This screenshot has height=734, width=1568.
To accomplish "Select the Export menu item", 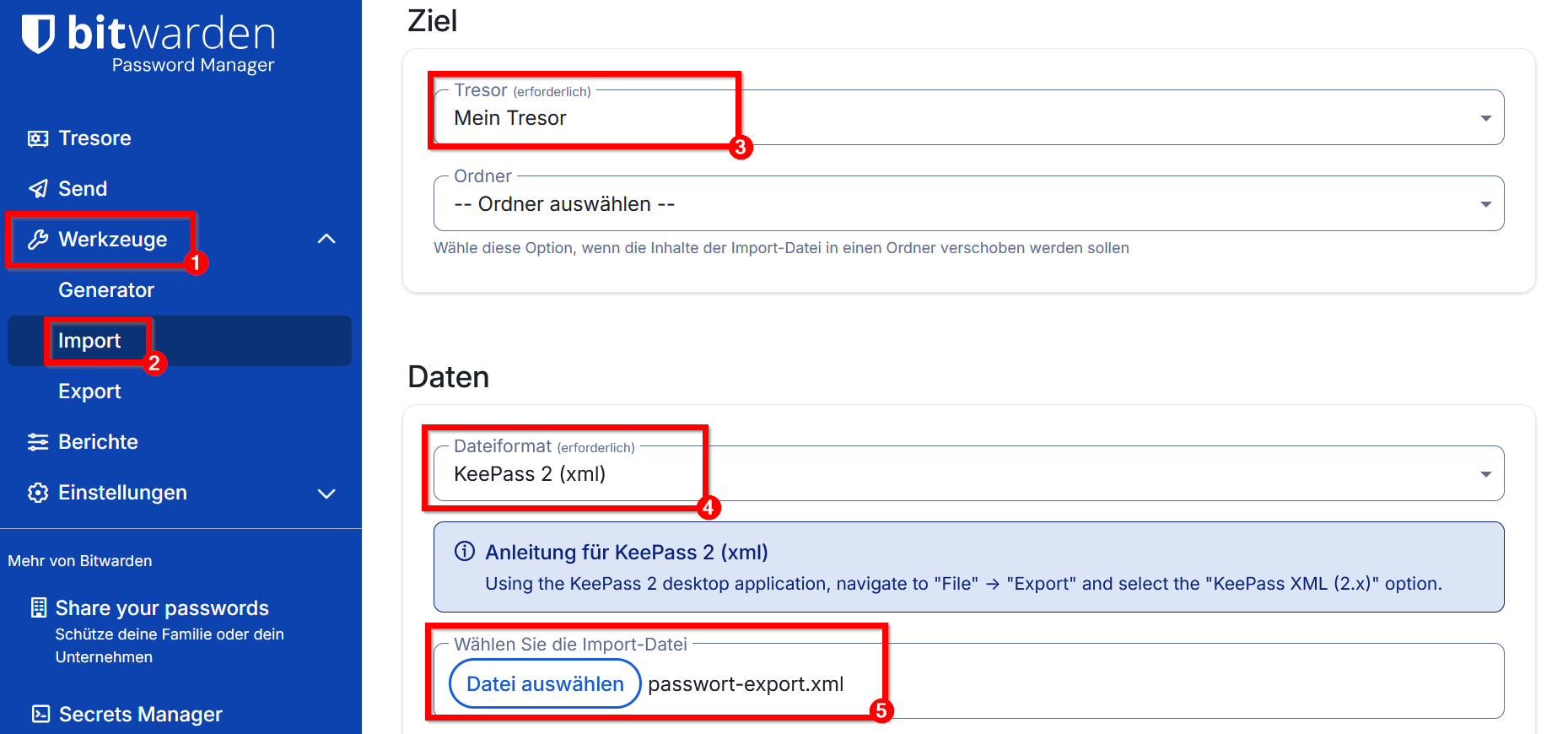I will point(89,391).
